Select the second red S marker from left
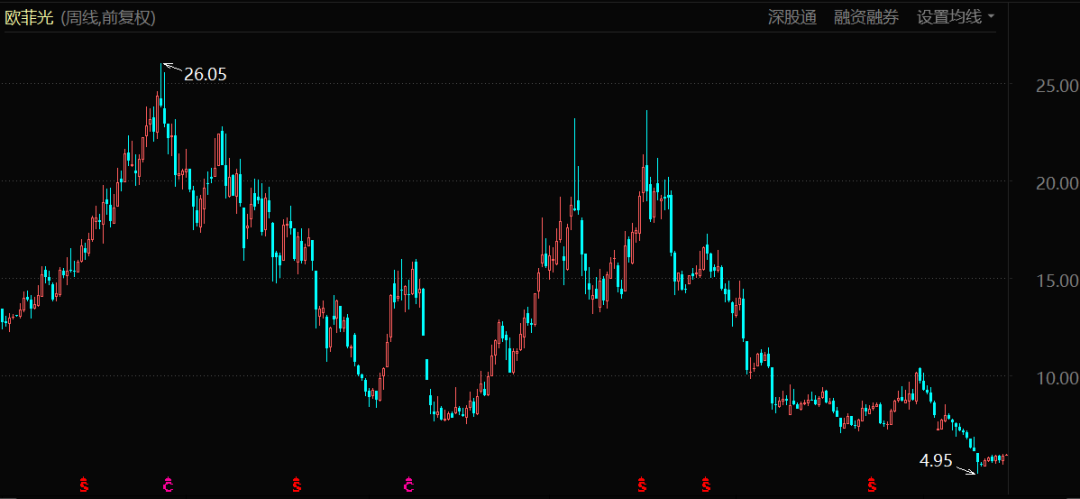The height and width of the screenshot is (499, 1080). [296, 486]
